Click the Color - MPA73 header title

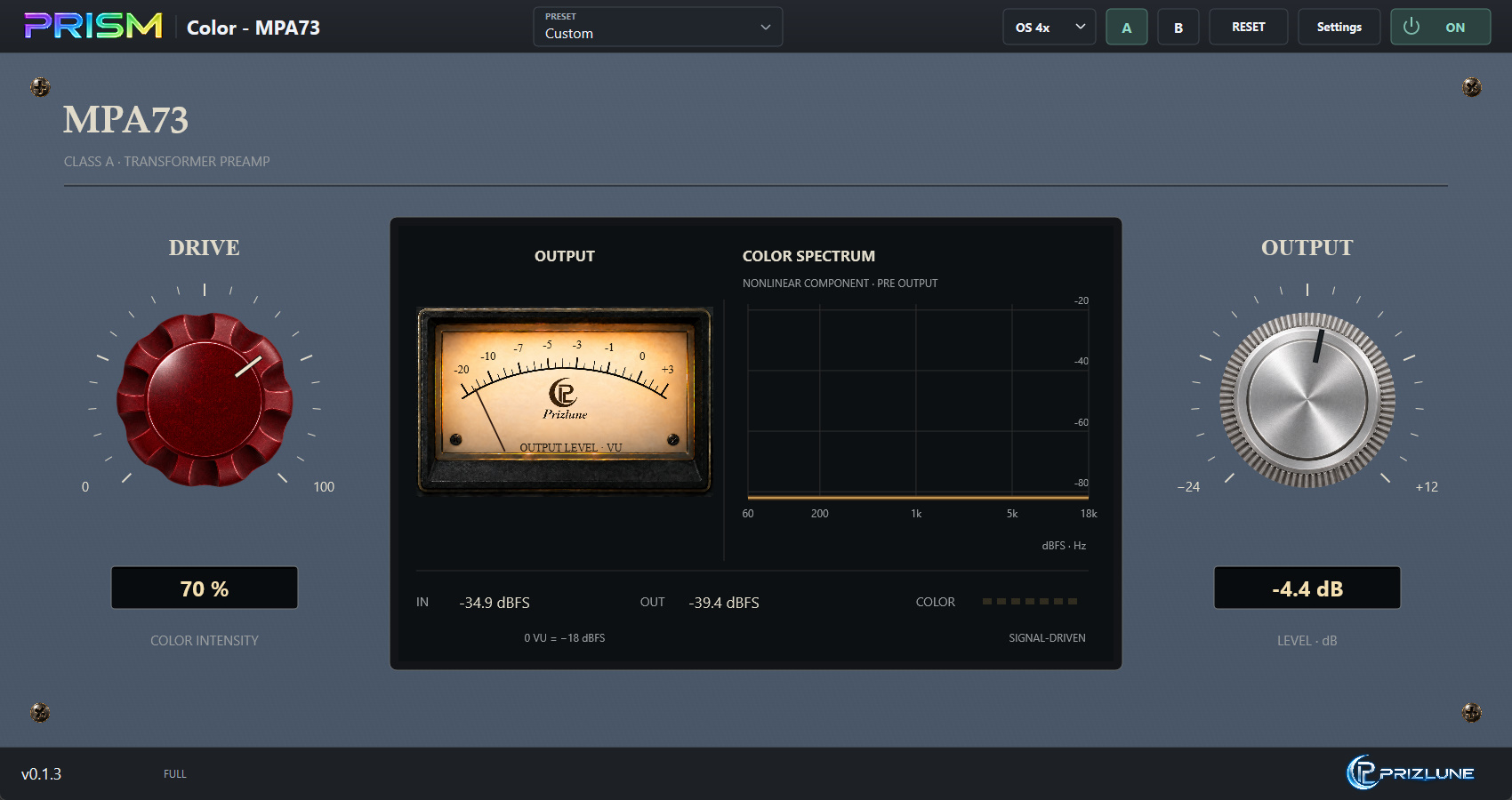click(x=253, y=28)
